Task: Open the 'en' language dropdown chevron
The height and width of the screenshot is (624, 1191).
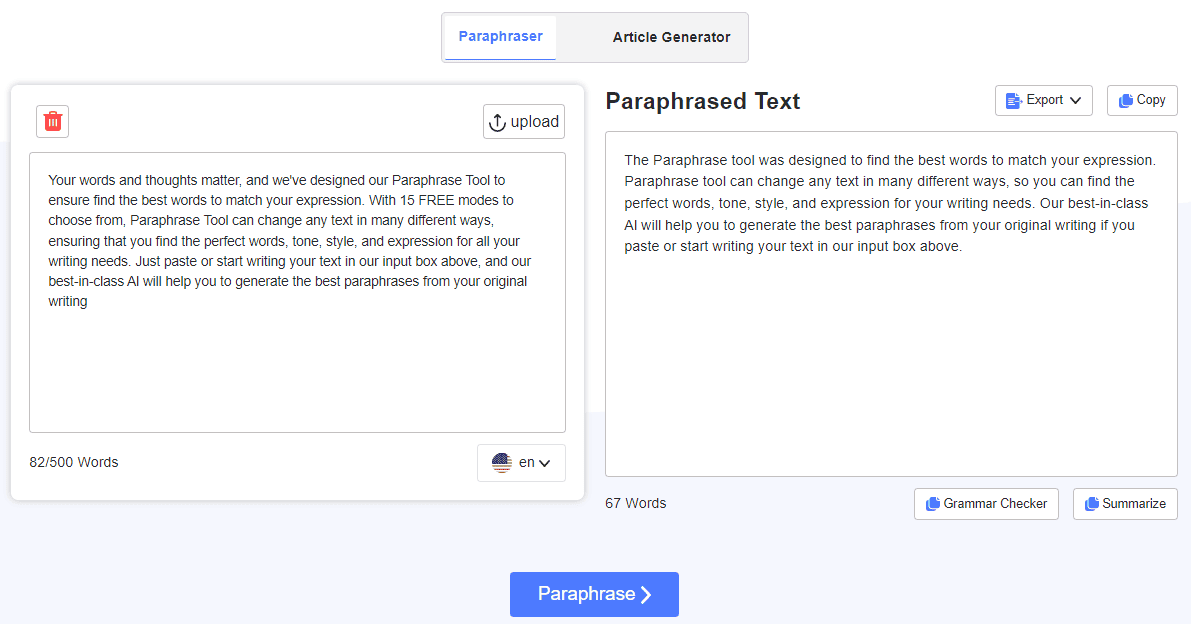Action: tap(545, 463)
